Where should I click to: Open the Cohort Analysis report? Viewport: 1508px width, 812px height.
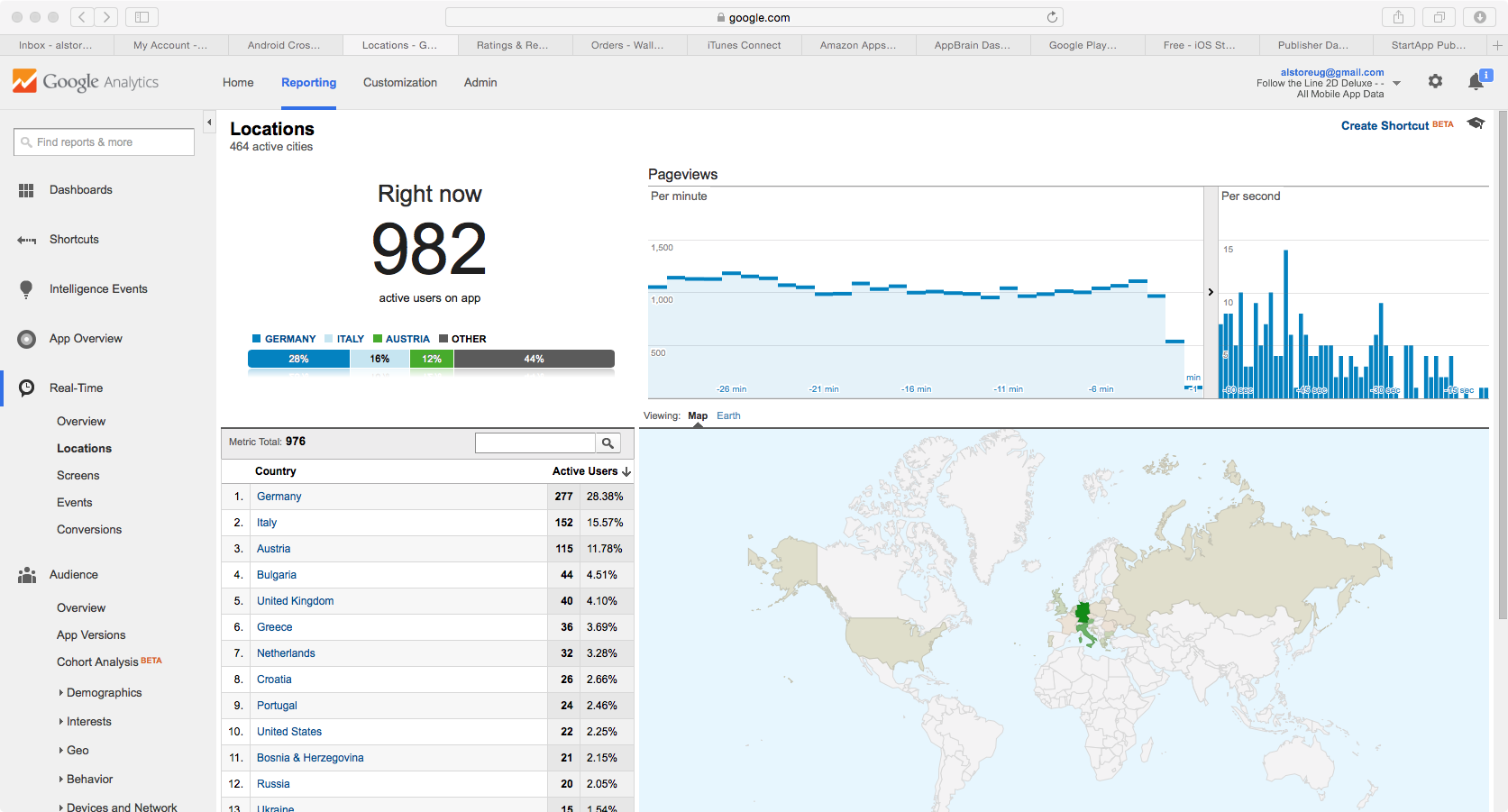[97, 662]
